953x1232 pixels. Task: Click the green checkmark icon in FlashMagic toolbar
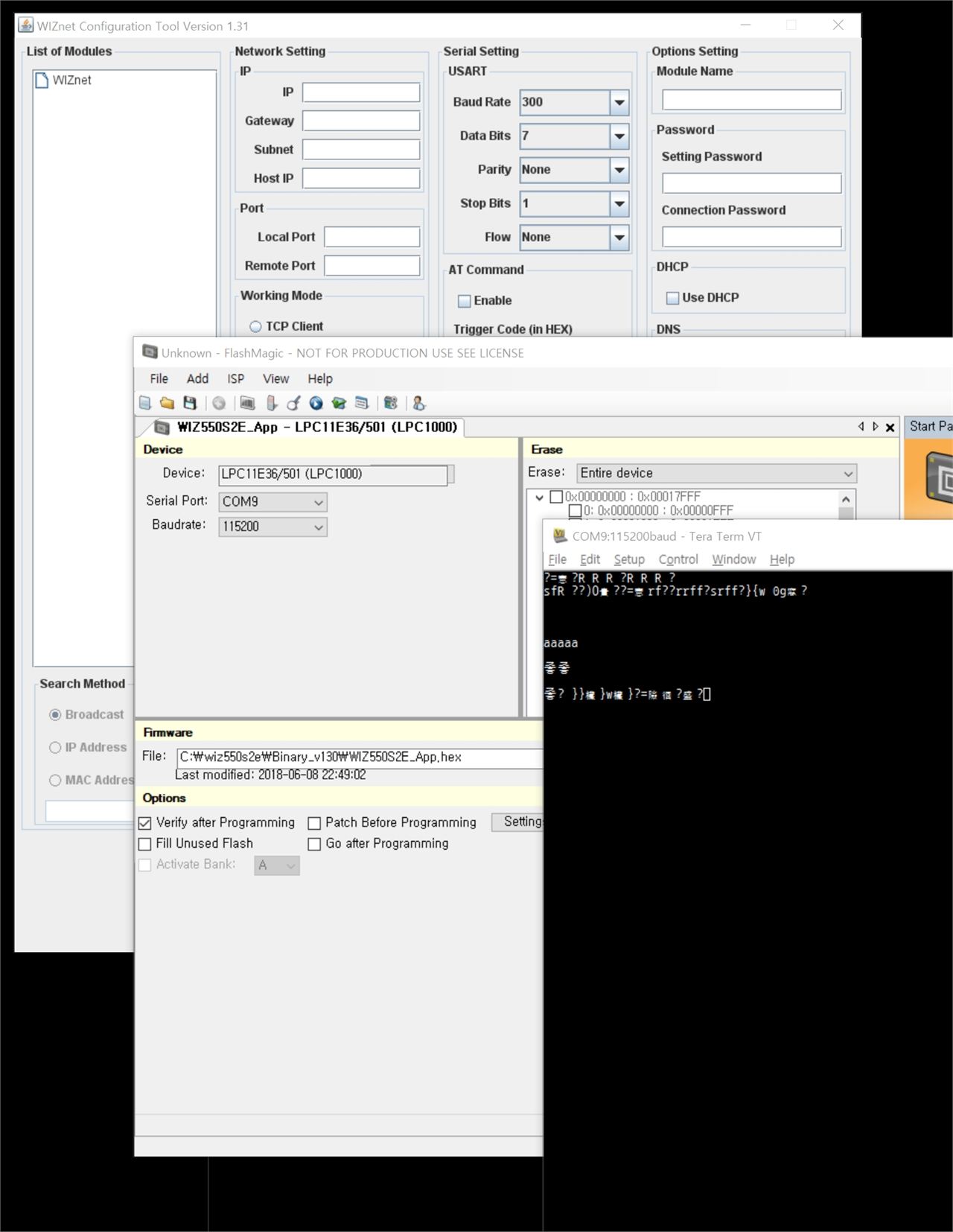[339, 403]
